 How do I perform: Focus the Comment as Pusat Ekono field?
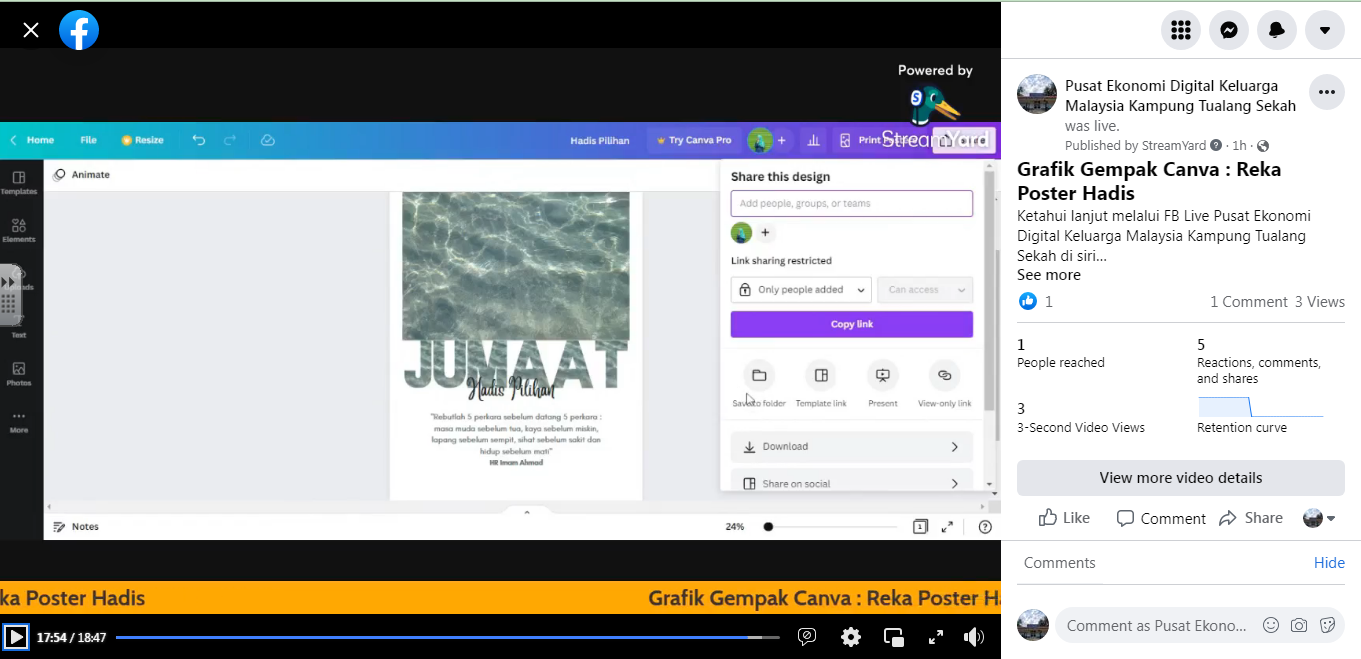(1157, 625)
